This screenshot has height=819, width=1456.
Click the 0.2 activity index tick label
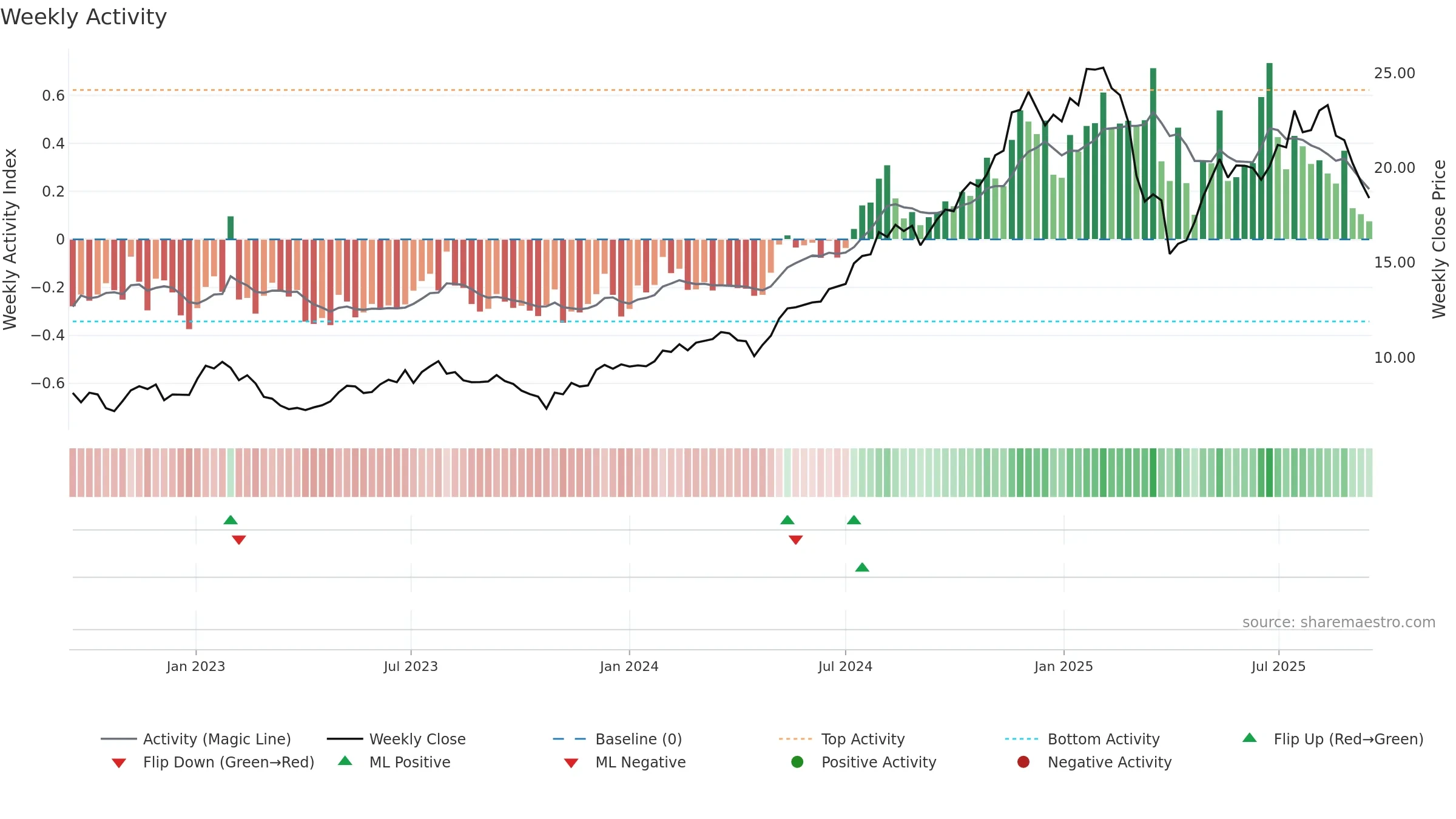click(53, 192)
